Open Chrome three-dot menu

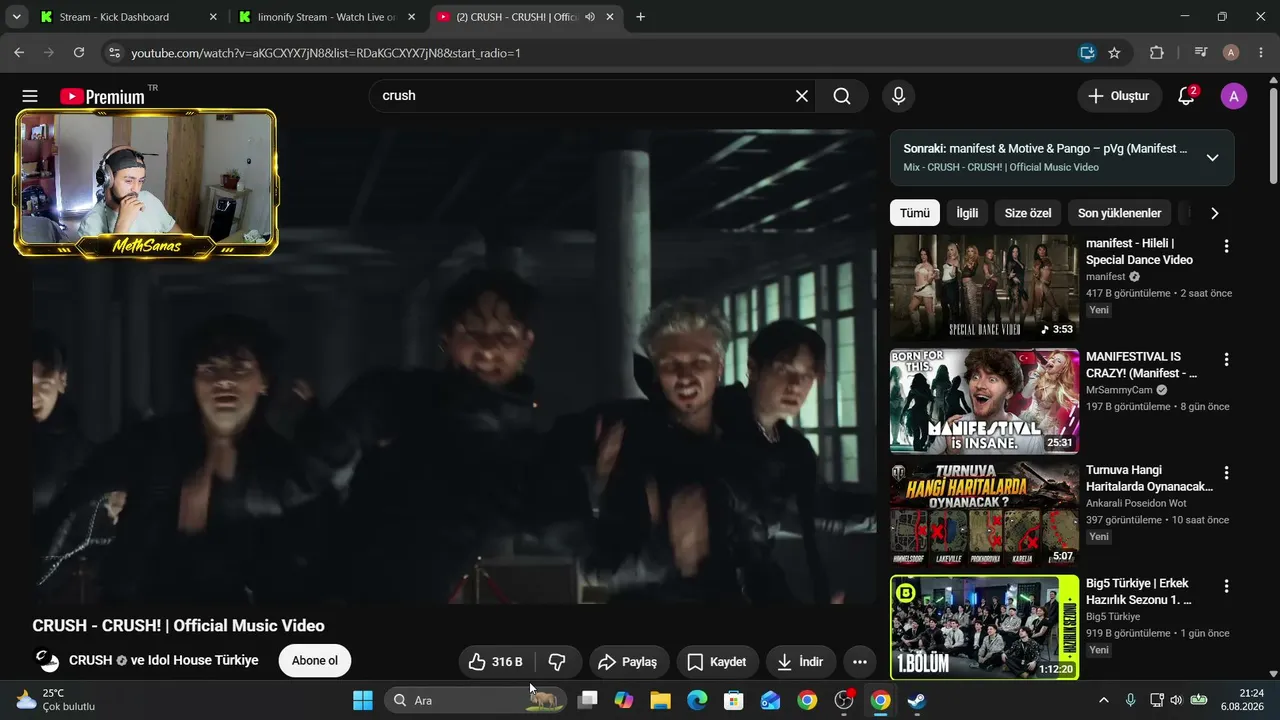(x=1260, y=53)
